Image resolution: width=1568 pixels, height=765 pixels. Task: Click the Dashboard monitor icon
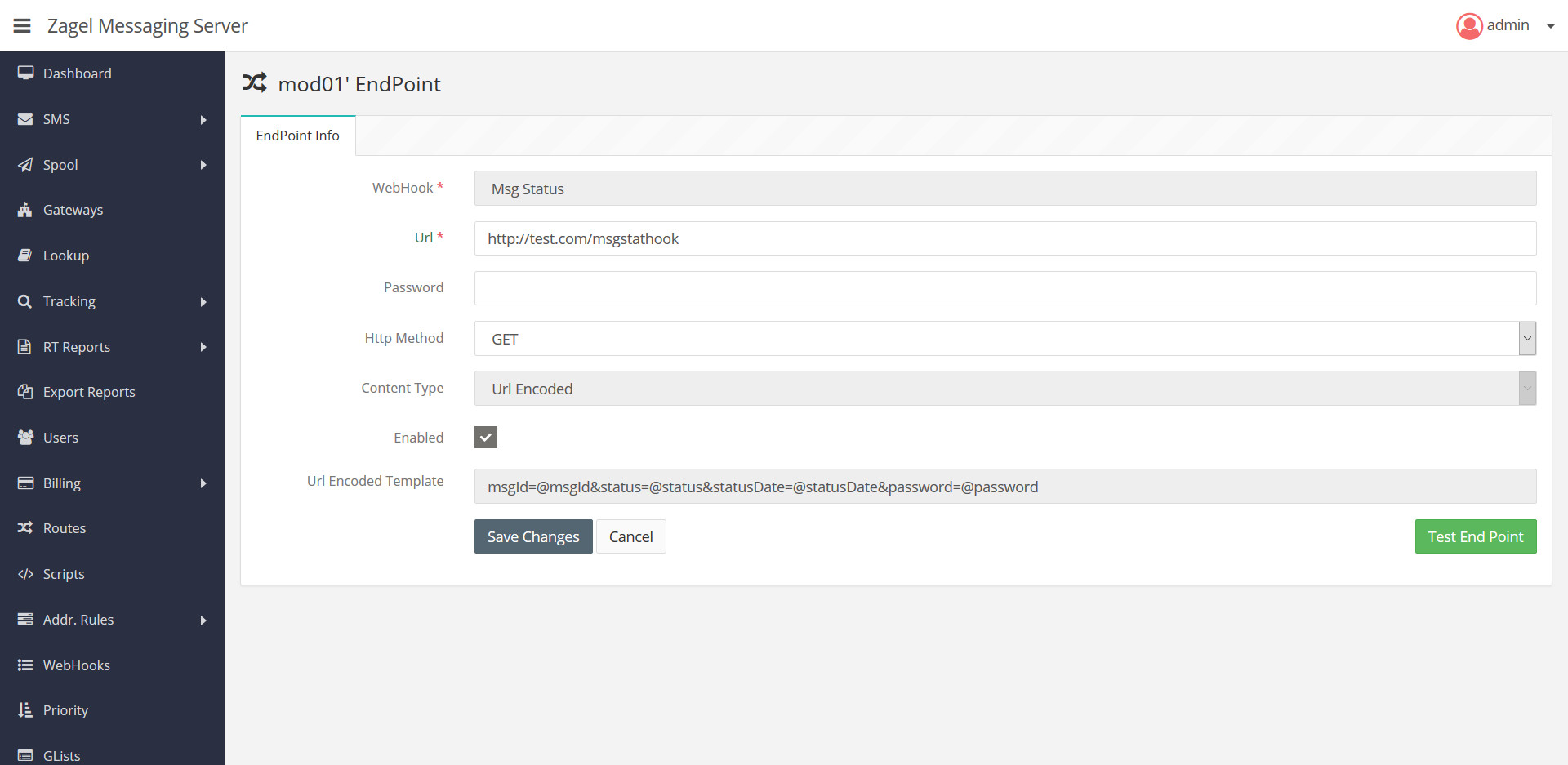coord(25,73)
